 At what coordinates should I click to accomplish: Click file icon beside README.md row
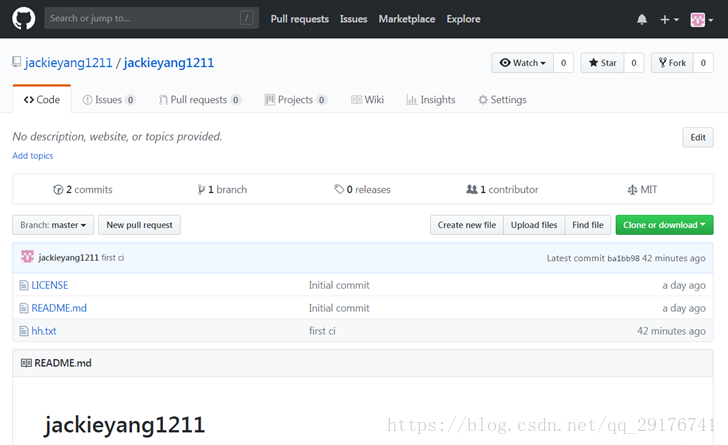(x=24, y=308)
